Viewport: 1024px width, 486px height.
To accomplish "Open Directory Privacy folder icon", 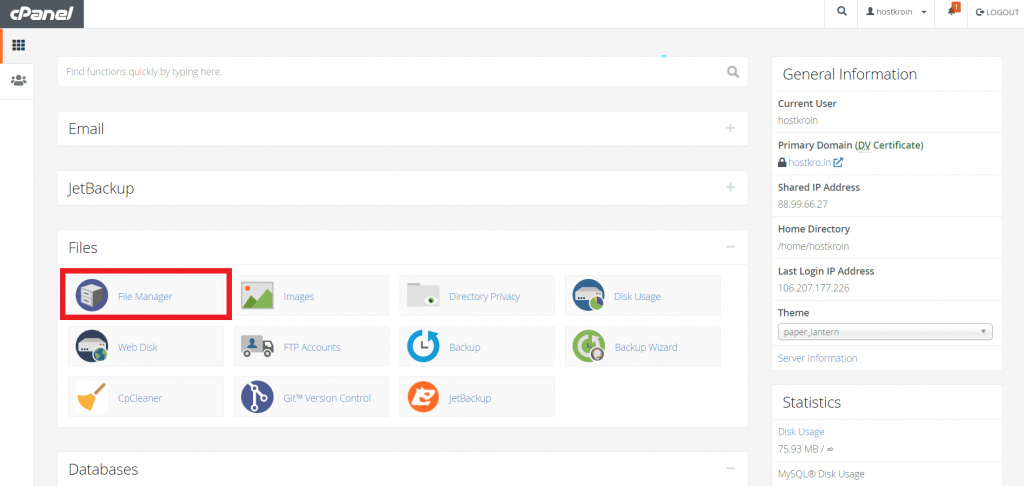I will [x=423, y=295].
